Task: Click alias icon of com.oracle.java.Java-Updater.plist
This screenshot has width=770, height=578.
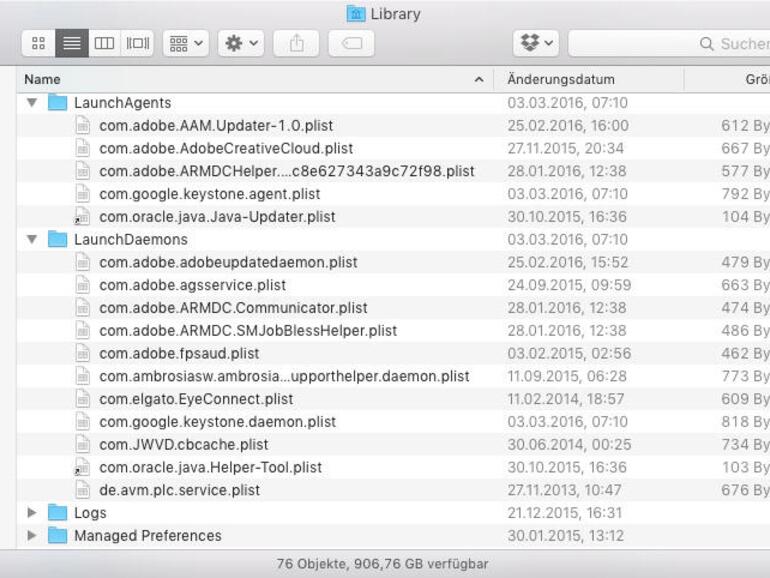Action: pyautogui.click(x=82, y=217)
